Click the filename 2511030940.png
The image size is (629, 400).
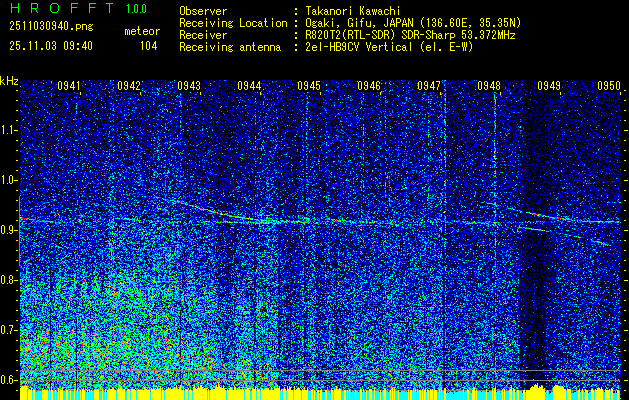point(51,27)
